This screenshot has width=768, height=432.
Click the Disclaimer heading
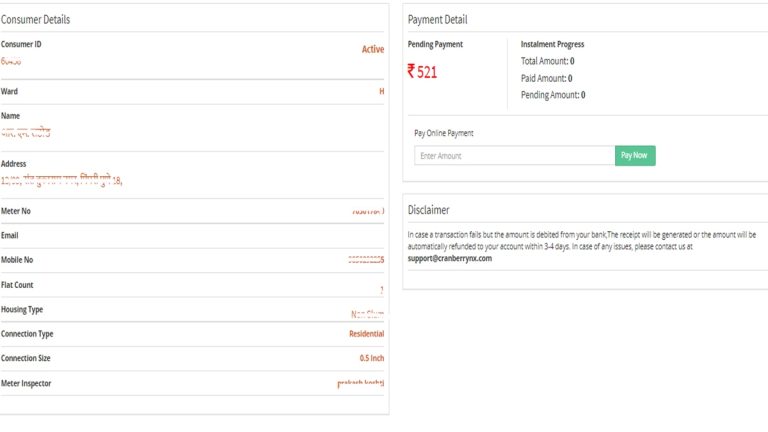click(429, 210)
